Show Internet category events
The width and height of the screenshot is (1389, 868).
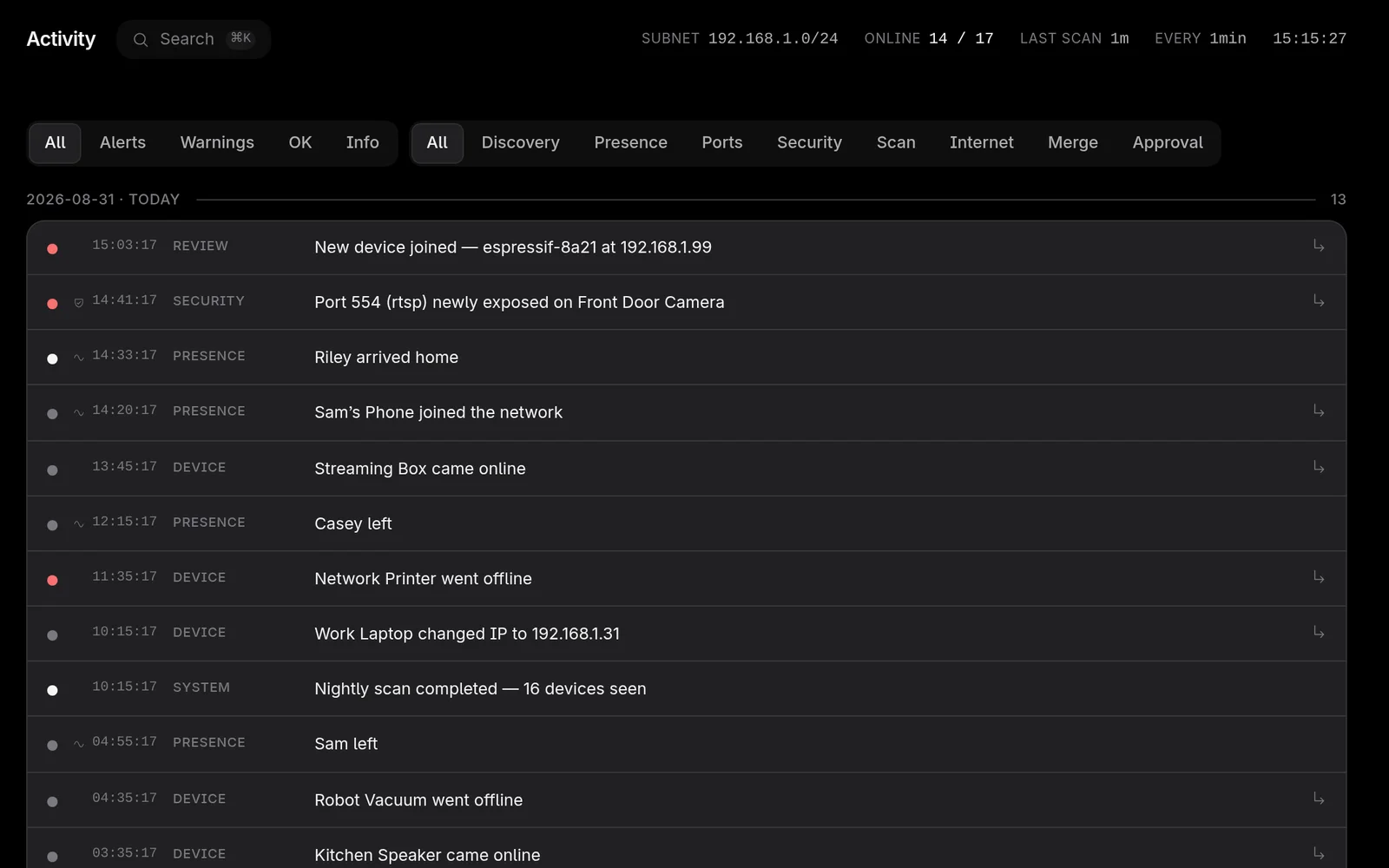[x=982, y=143]
